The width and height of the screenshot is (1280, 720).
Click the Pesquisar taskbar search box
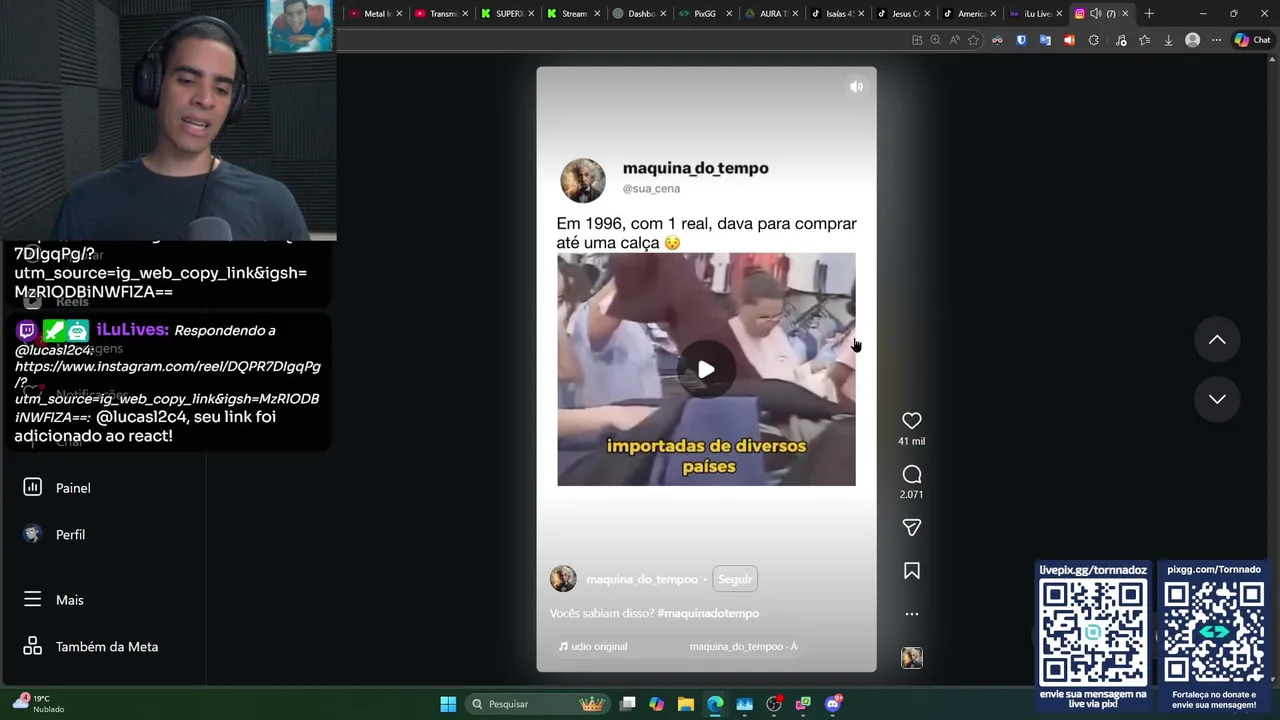pyautogui.click(x=538, y=704)
